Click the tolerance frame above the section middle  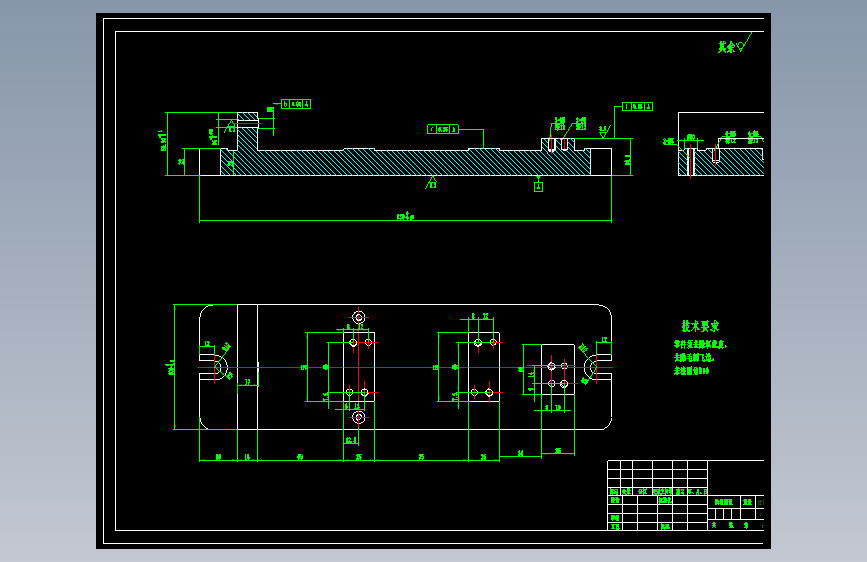click(x=443, y=129)
